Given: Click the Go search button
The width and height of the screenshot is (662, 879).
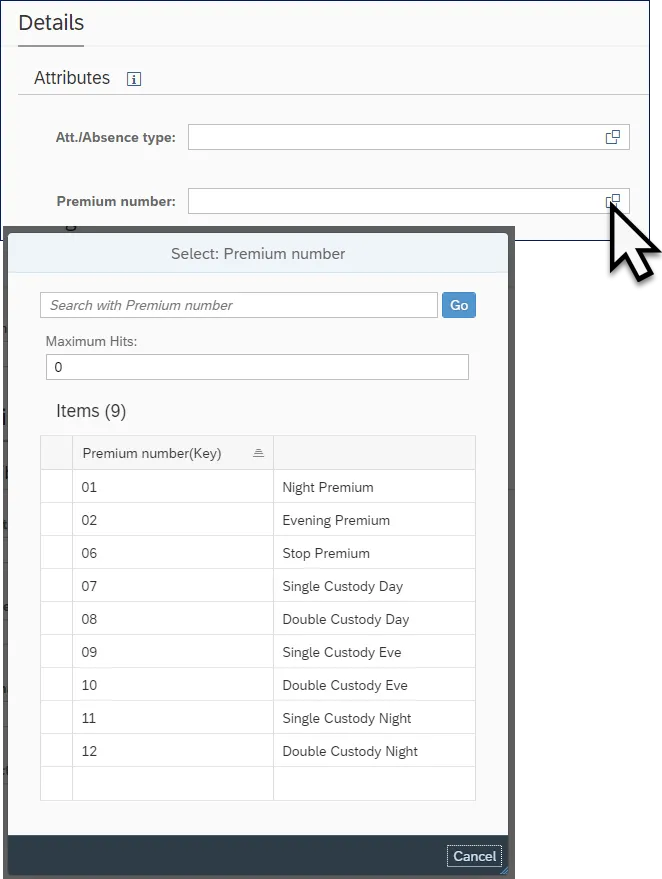Looking at the screenshot, I should click(459, 305).
